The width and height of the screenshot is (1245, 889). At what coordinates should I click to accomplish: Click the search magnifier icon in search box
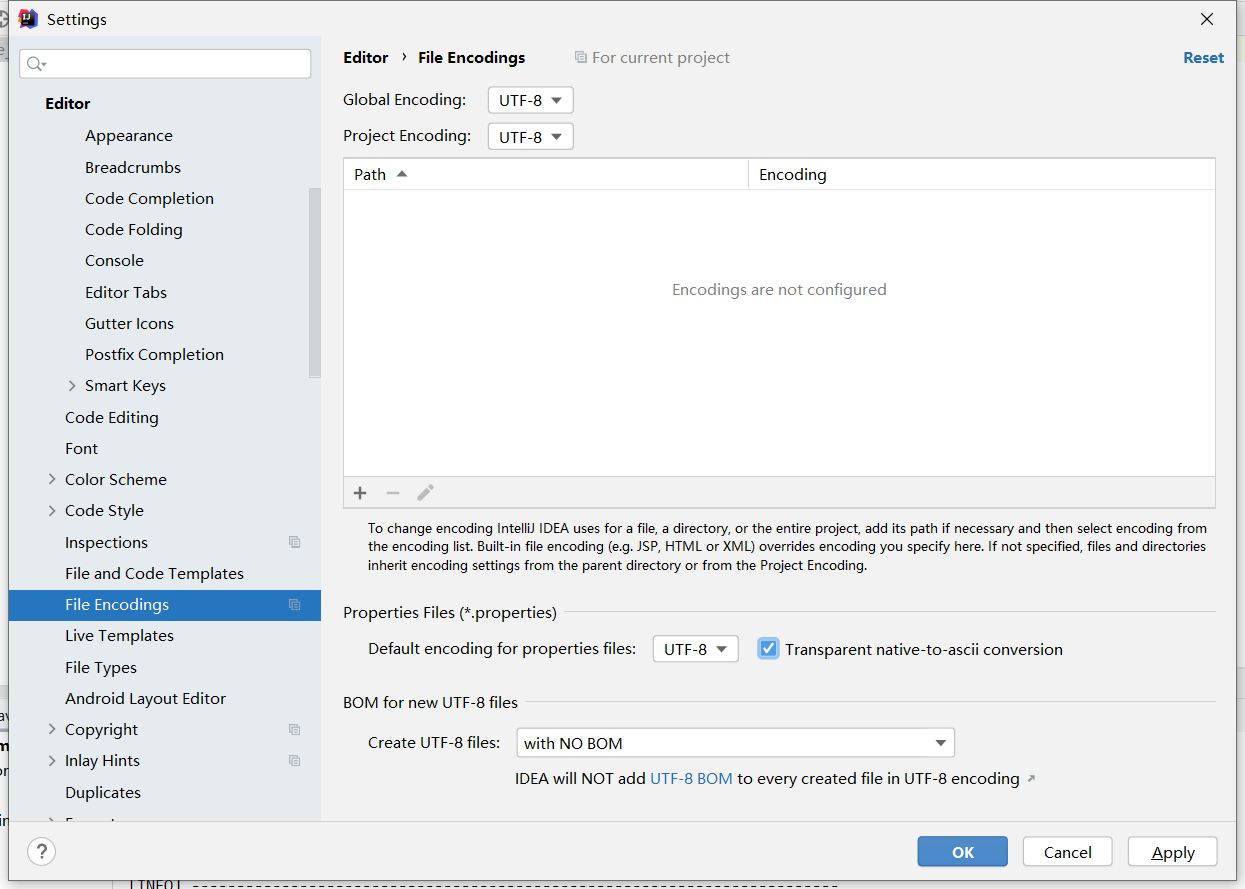36,64
